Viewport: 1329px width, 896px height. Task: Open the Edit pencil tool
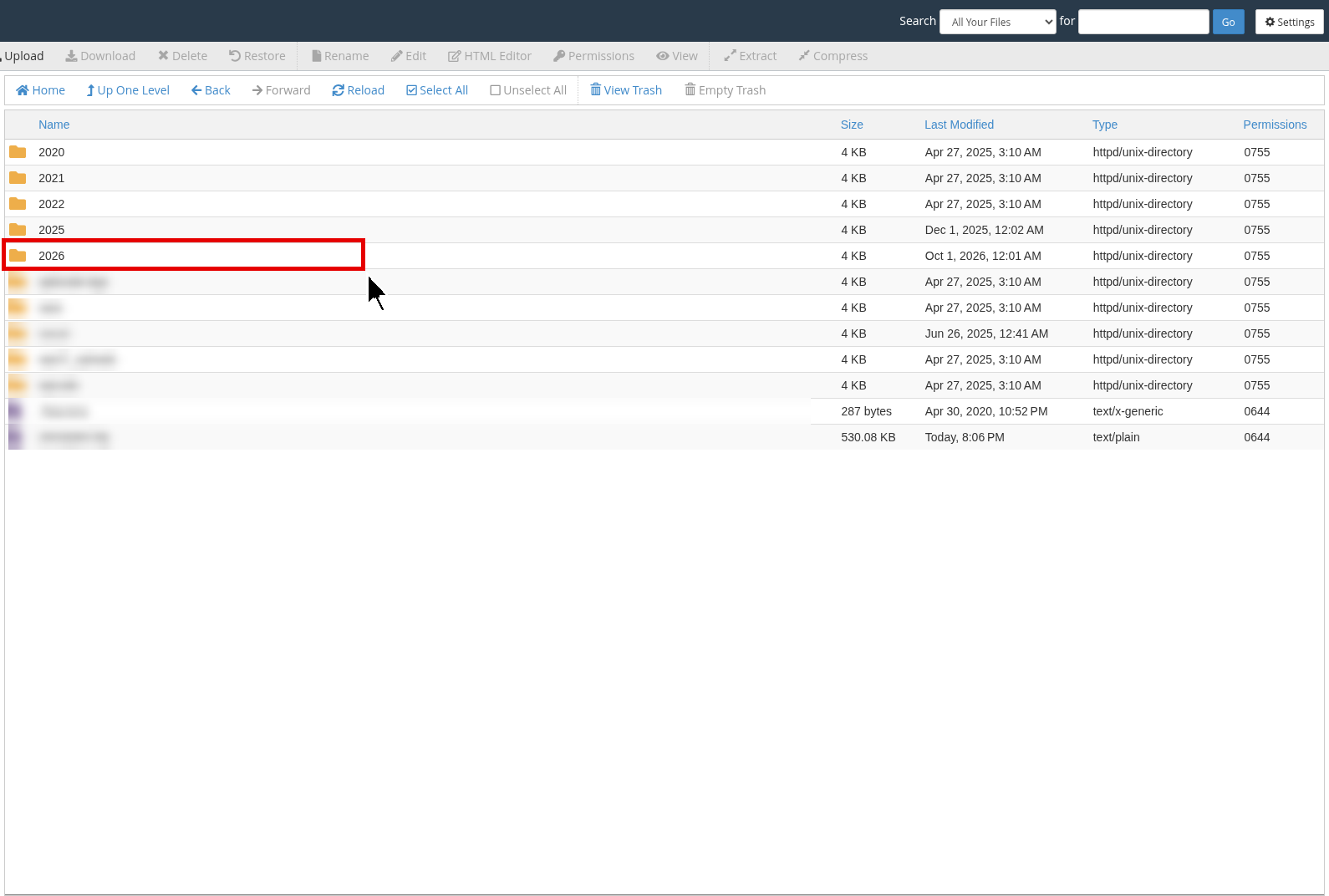coord(409,56)
